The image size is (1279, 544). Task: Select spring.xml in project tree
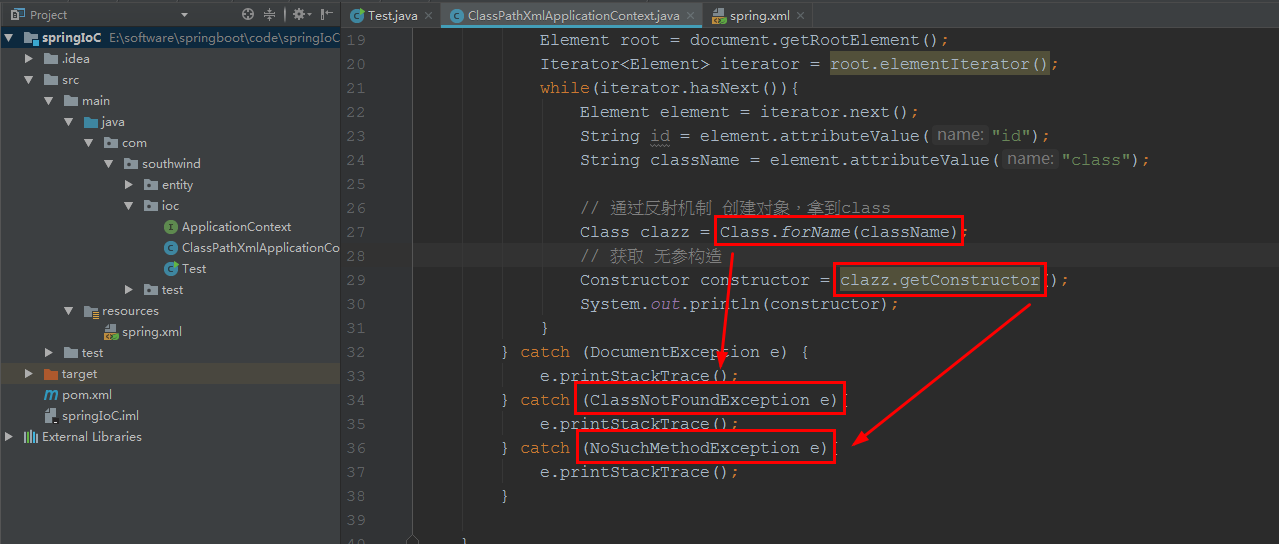pyautogui.click(x=151, y=332)
